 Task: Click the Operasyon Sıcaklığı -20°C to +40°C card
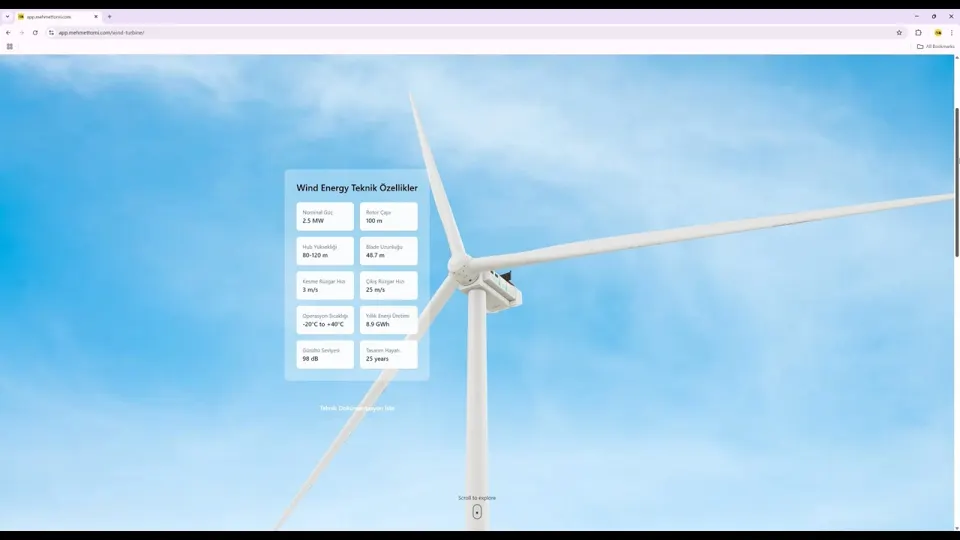click(325, 320)
